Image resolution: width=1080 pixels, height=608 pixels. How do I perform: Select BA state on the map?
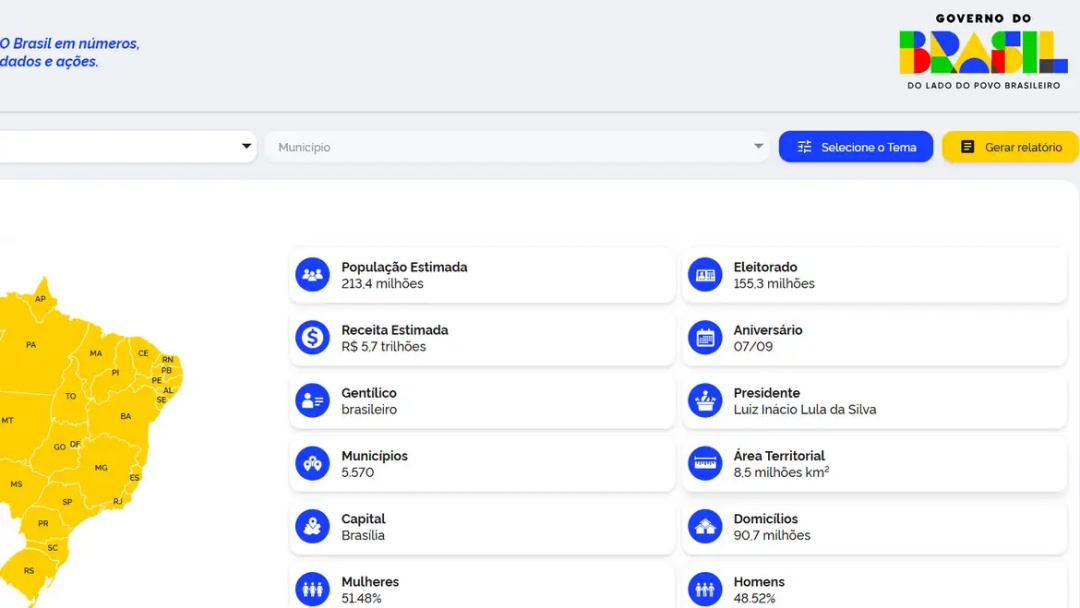click(123, 416)
